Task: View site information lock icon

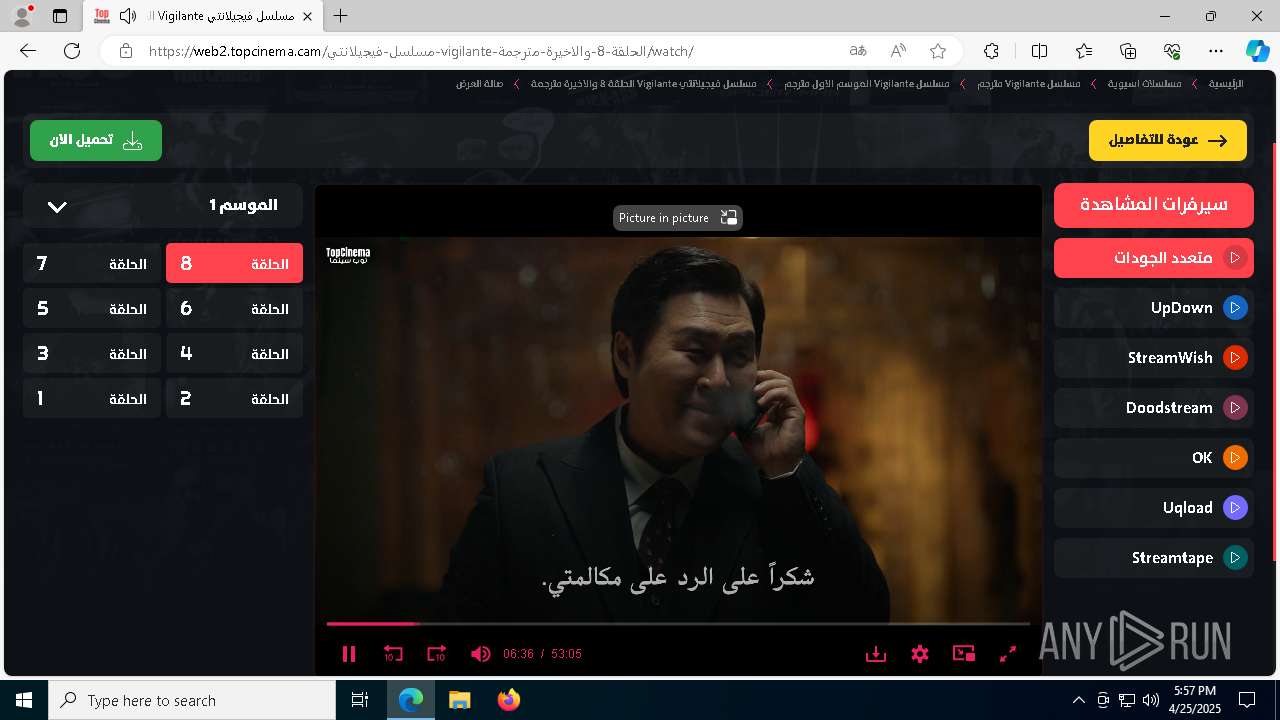Action: (x=125, y=51)
